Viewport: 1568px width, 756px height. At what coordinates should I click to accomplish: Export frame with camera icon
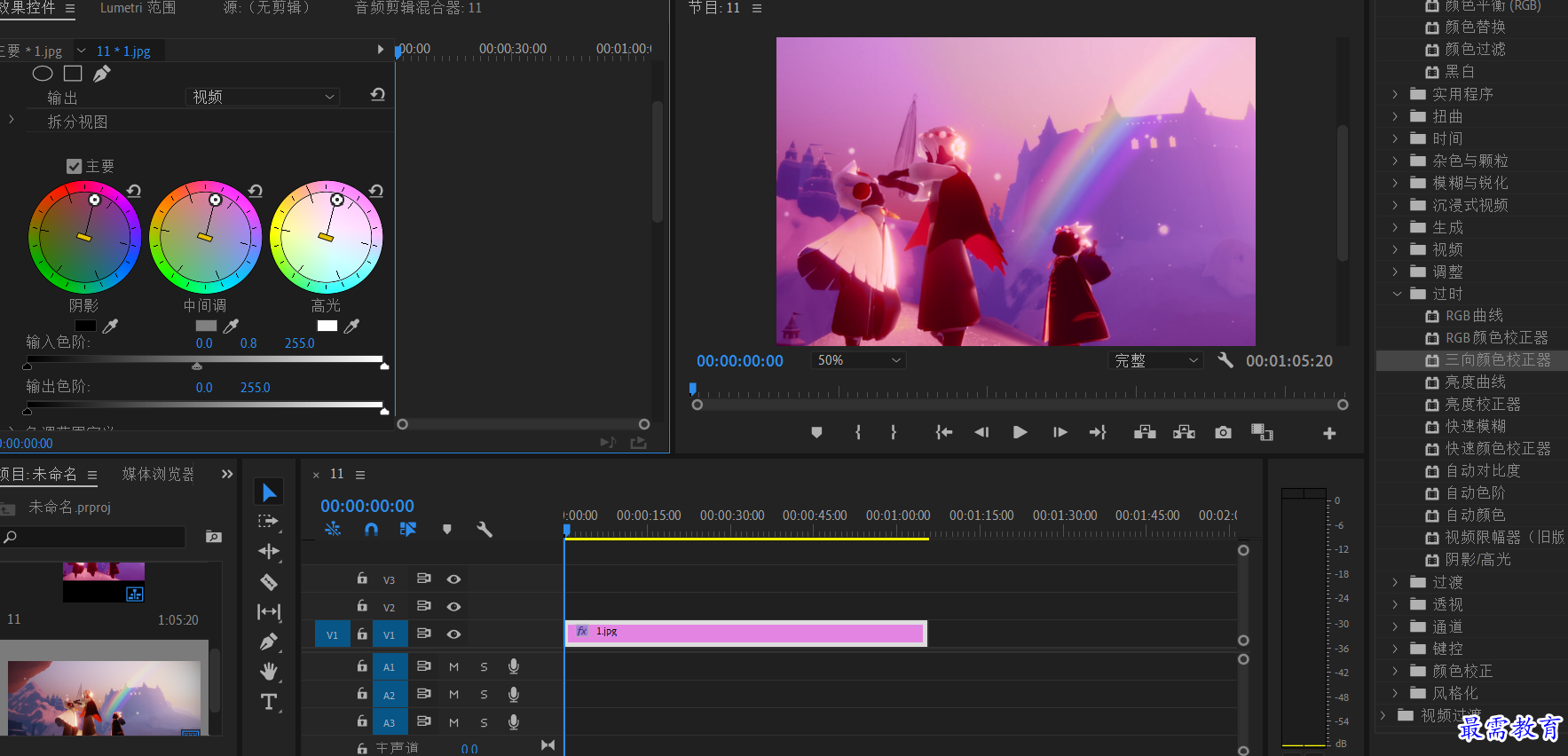click(1223, 432)
